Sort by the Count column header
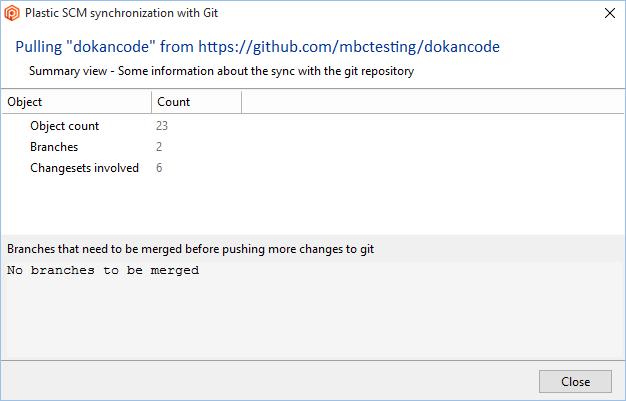Image resolution: width=626 pixels, height=401 pixels. coord(196,102)
